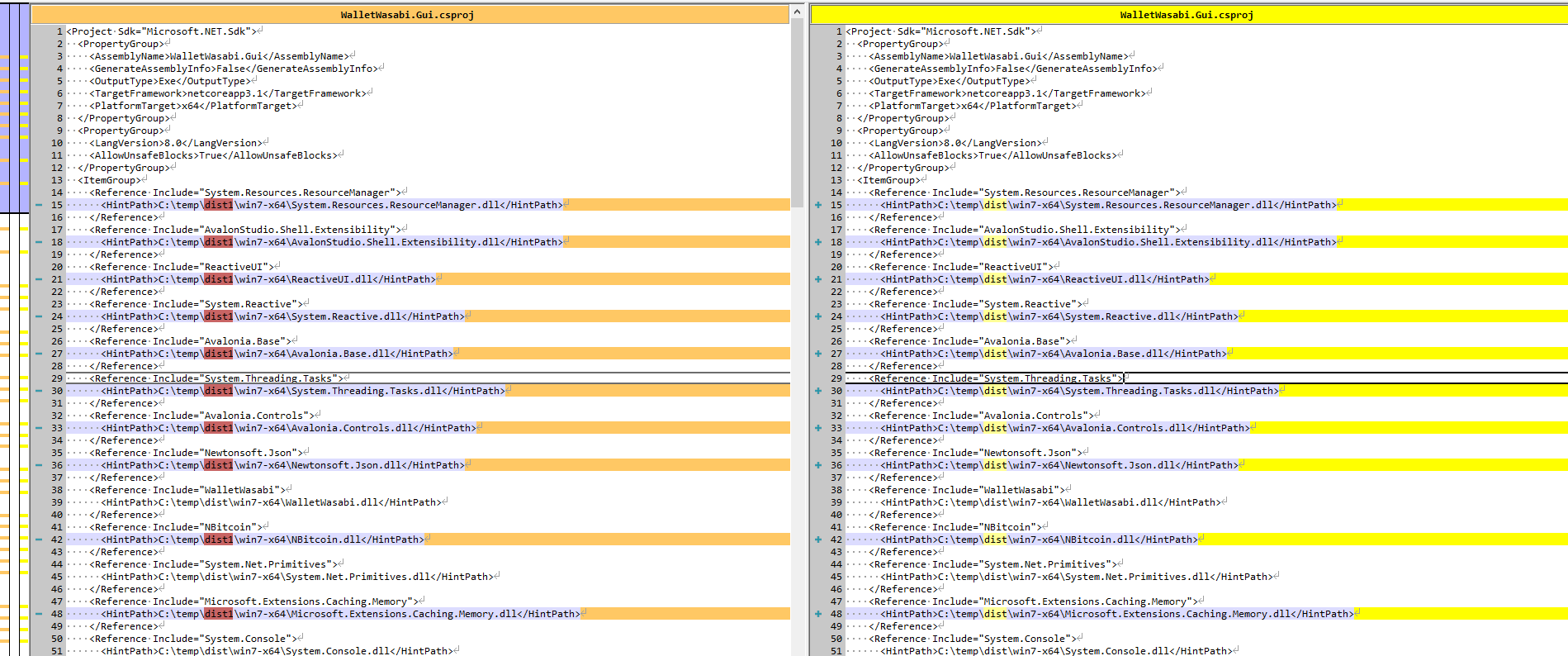Click Reference Include NBitcoin in left pane
The width and height of the screenshot is (1568, 656).
(x=178, y=527)
